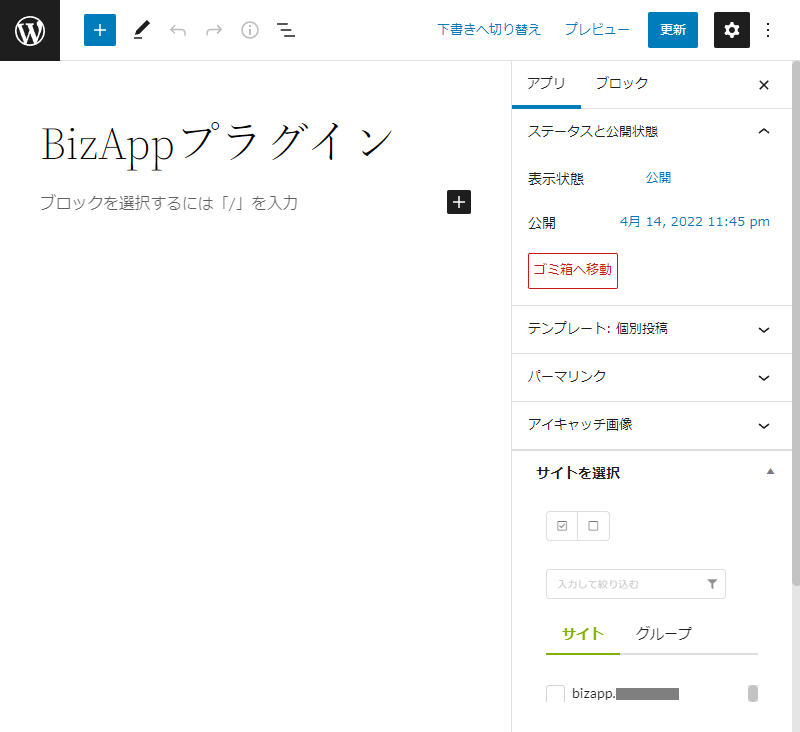Viewport: 800px width, 732px height.
Task: Click the WordPress logo icon
Action: click(30, 30)
